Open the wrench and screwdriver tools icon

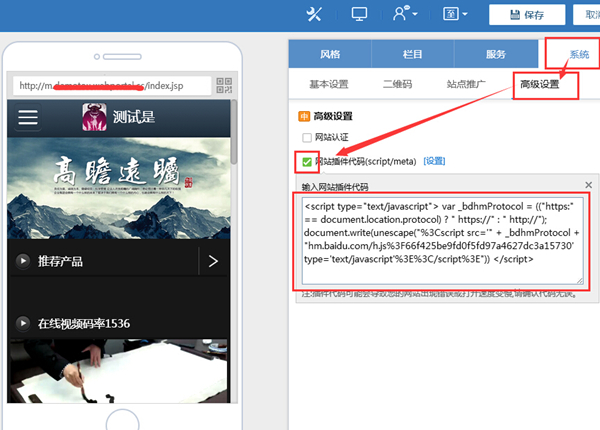pos(314,14)
